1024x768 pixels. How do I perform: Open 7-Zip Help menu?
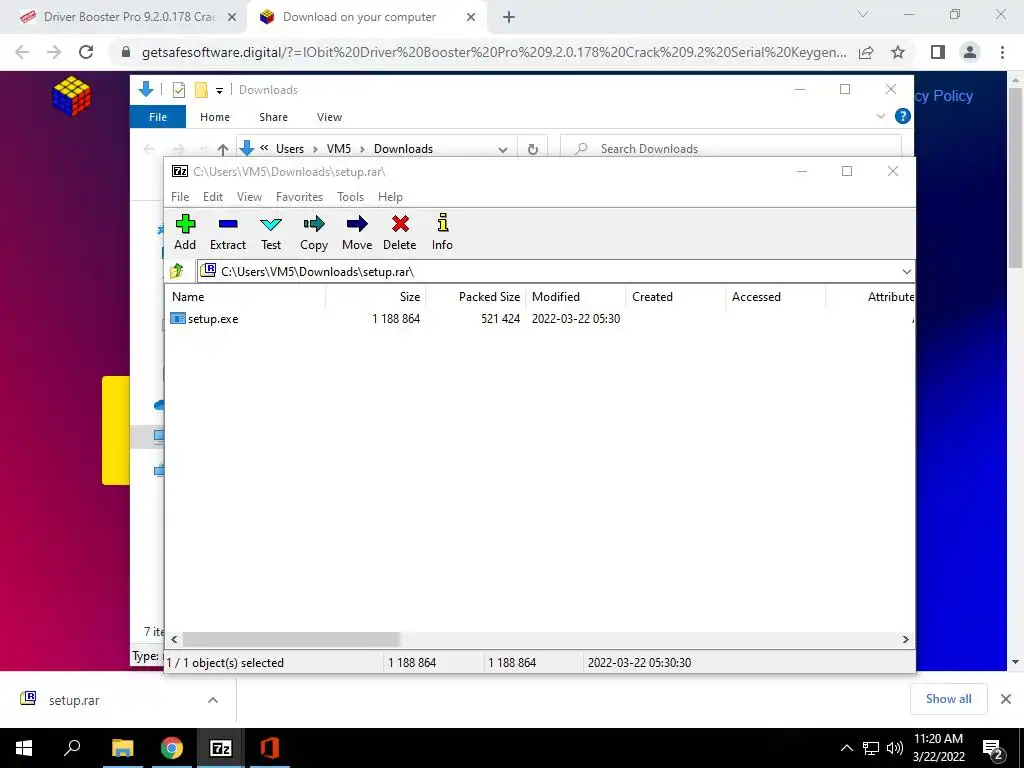[390, 197]
